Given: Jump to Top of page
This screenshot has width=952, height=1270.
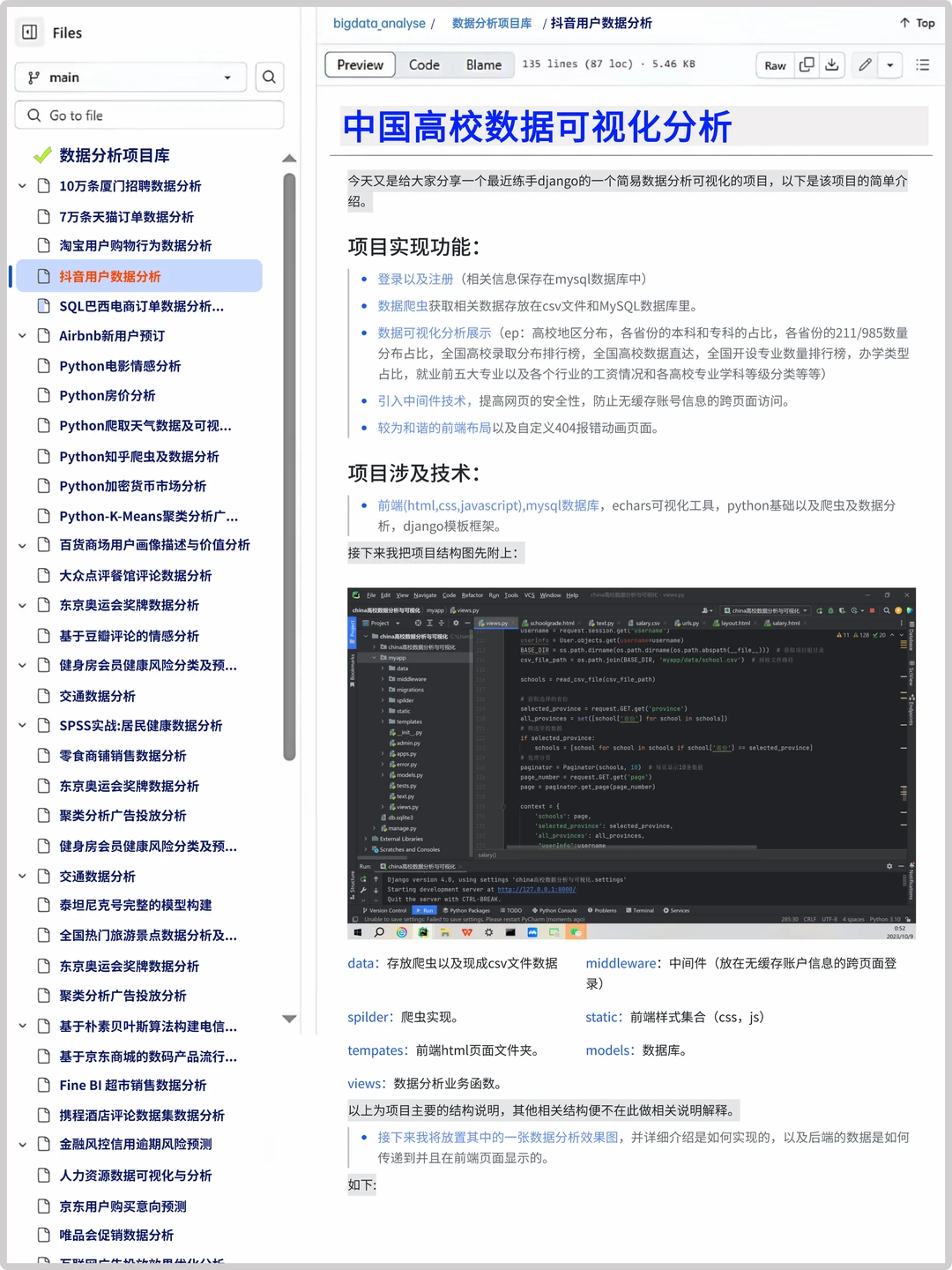Looking at the screenshot, I should coord(917,23).
